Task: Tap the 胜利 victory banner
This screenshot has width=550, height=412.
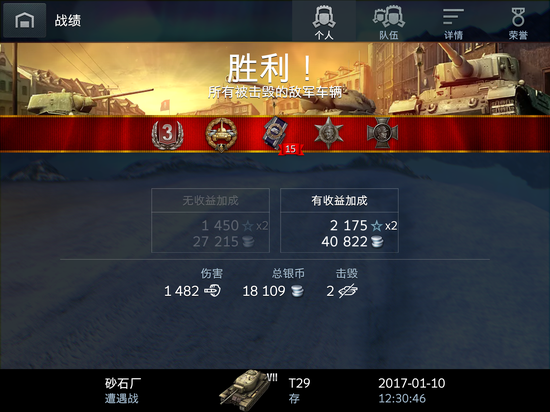Action: coord(269,68)
